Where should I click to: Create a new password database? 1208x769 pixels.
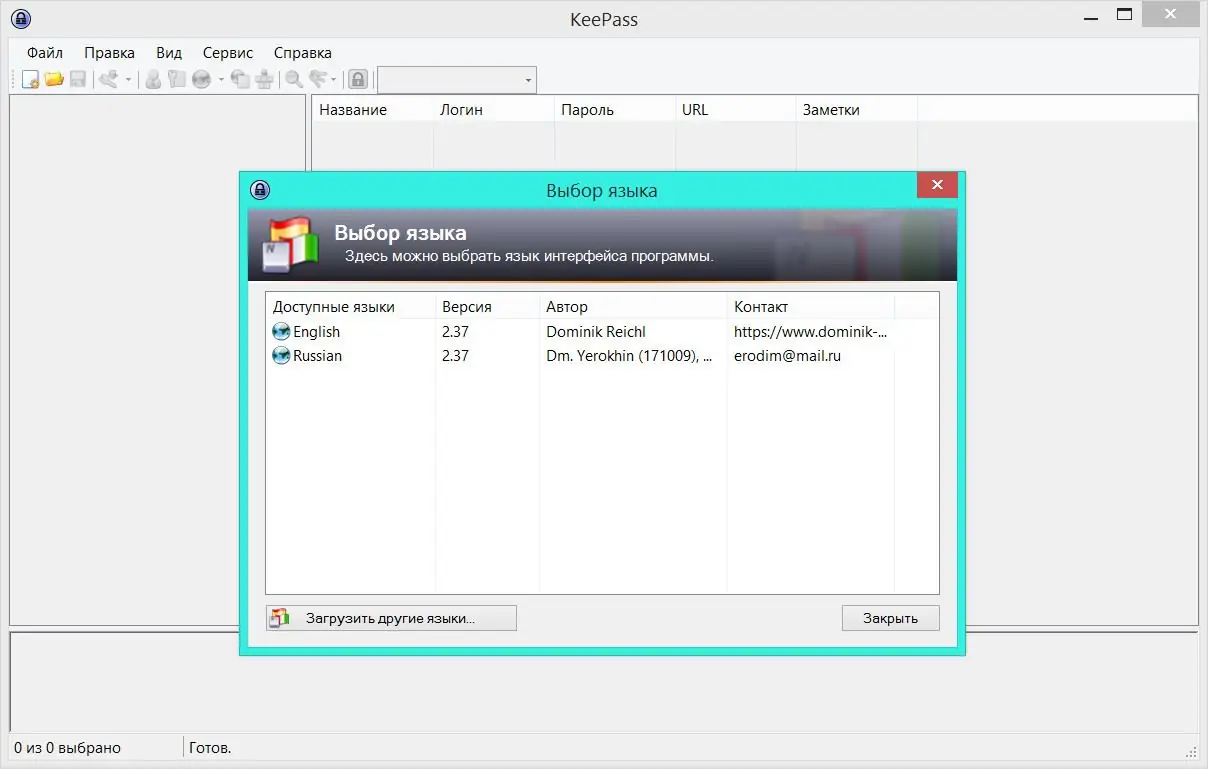(x=31, y=78)
